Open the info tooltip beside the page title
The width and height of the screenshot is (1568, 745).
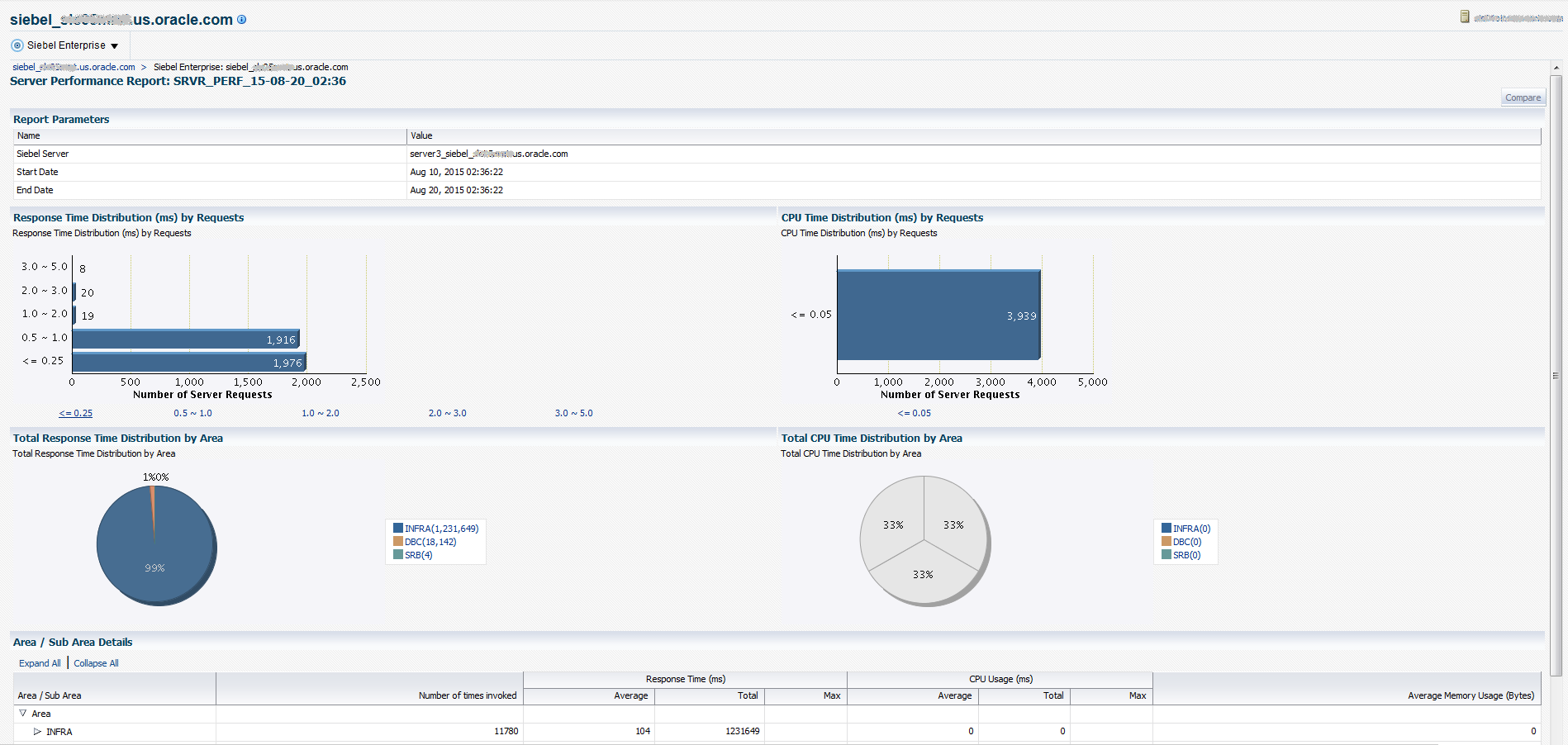coord(240,19)
